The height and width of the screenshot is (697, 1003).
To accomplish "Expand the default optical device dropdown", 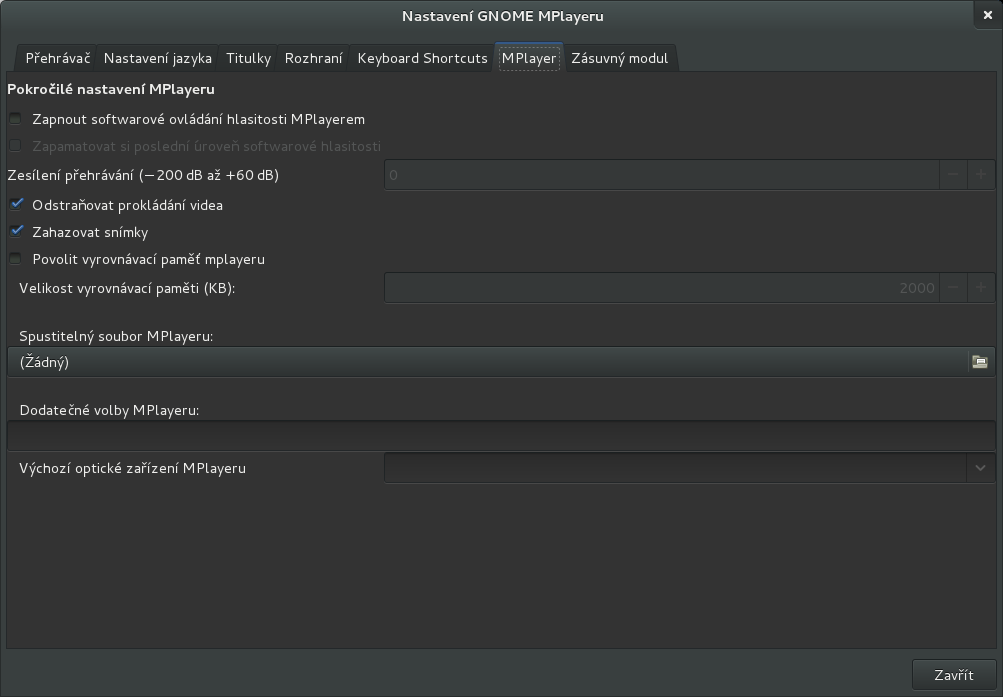I will click(980, 468).
